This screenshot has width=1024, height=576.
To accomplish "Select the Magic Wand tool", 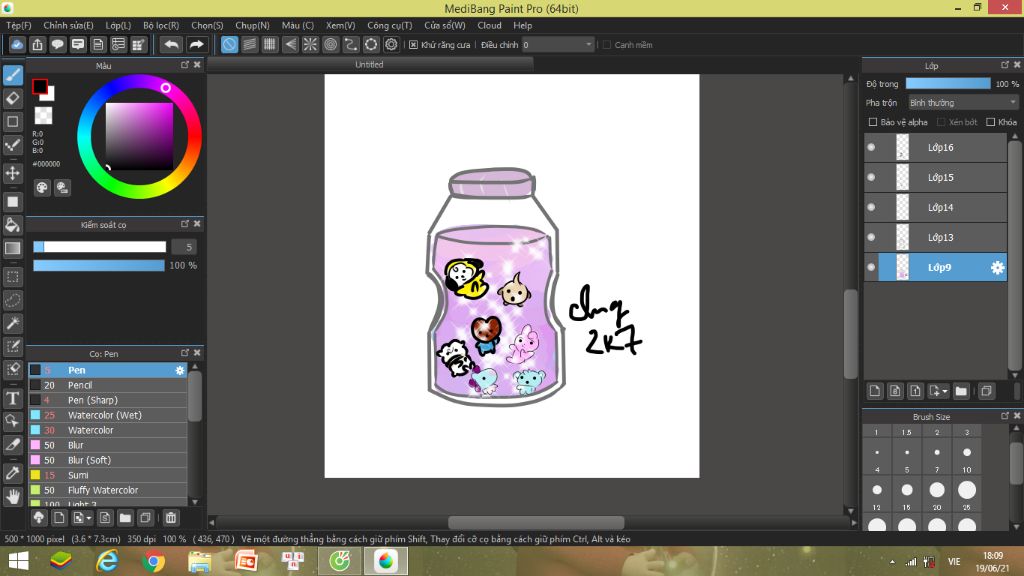I will point(12,323).
